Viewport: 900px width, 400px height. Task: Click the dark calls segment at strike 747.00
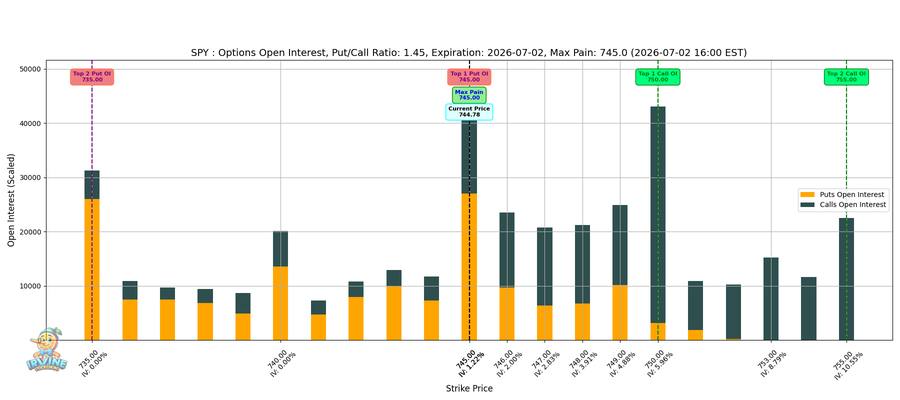[x=545, y=266]
